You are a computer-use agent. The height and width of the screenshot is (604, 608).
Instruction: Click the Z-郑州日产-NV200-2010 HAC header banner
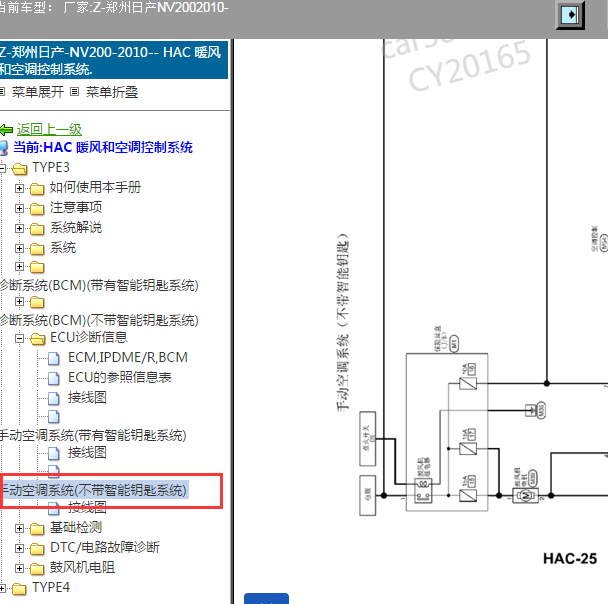point(114,60)
